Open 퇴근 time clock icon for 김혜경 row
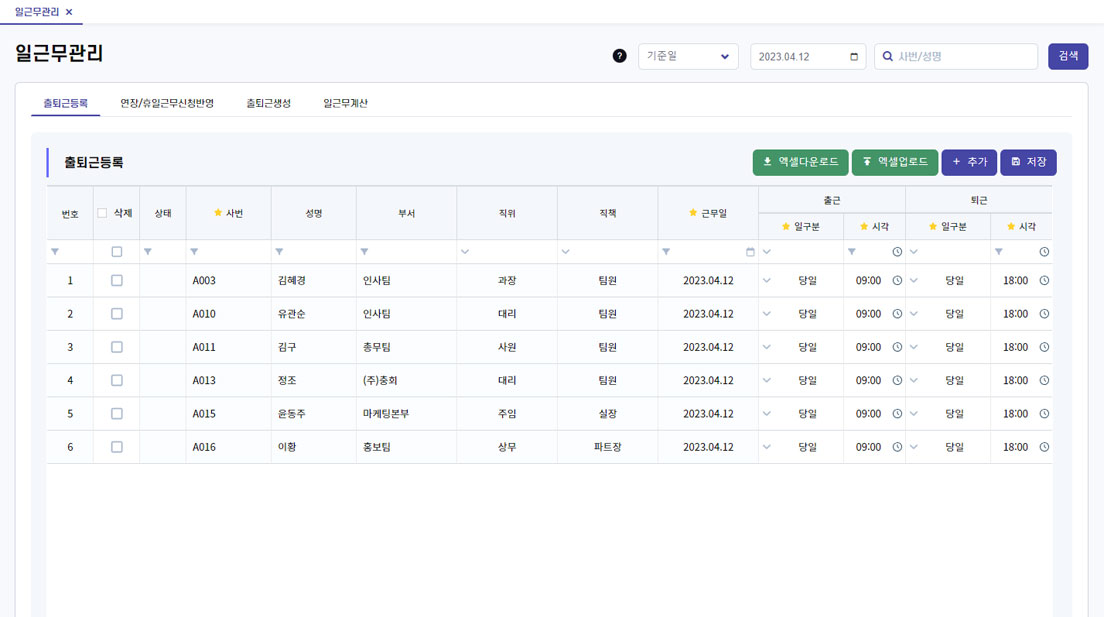 (x=1044, y=280)
